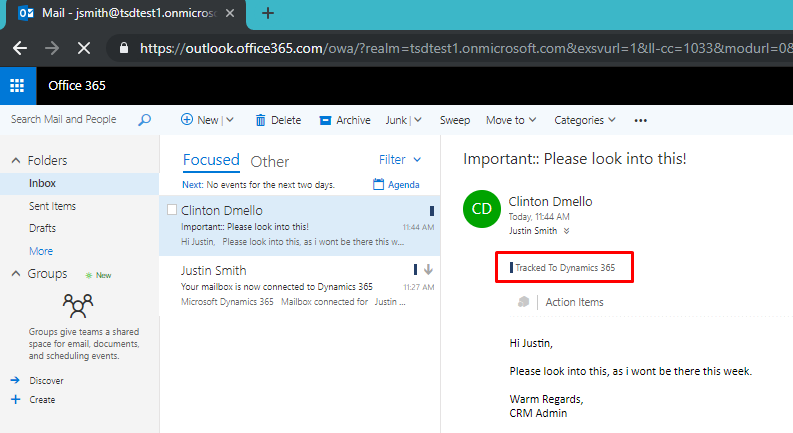Expand recipient details next to Justin Smith

[566, 231]
